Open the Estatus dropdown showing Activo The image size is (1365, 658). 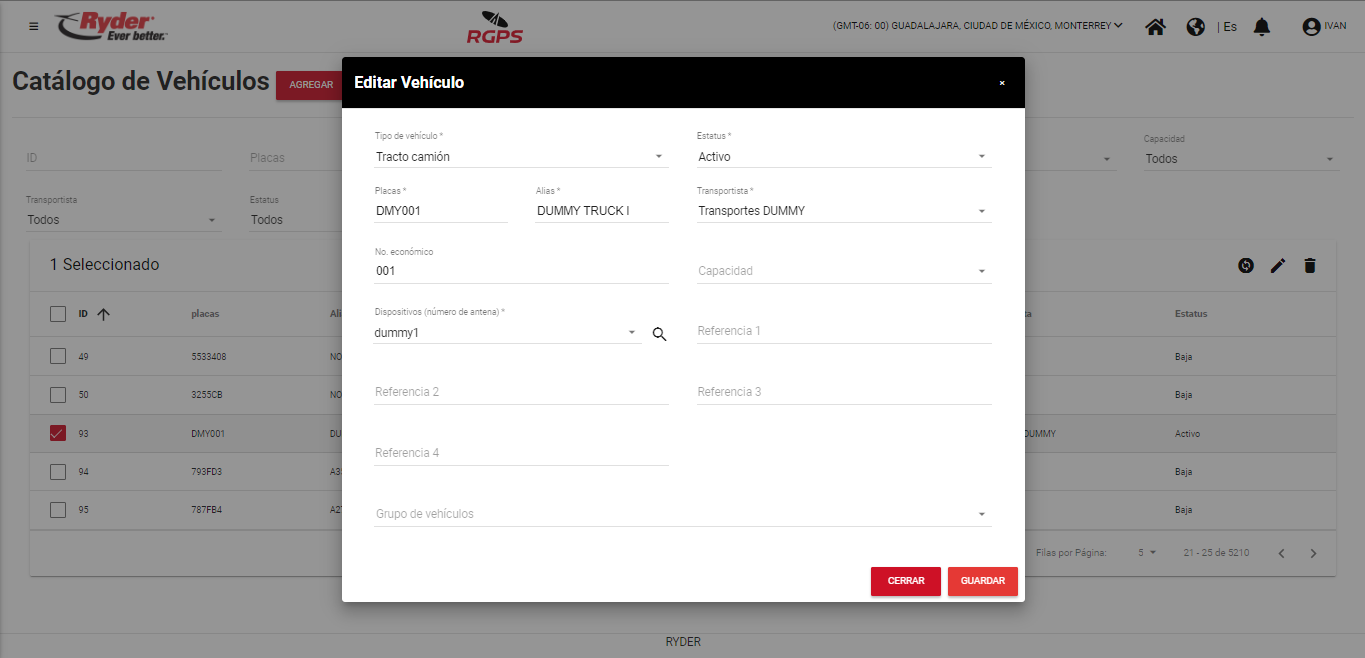[x=843, y=157]
